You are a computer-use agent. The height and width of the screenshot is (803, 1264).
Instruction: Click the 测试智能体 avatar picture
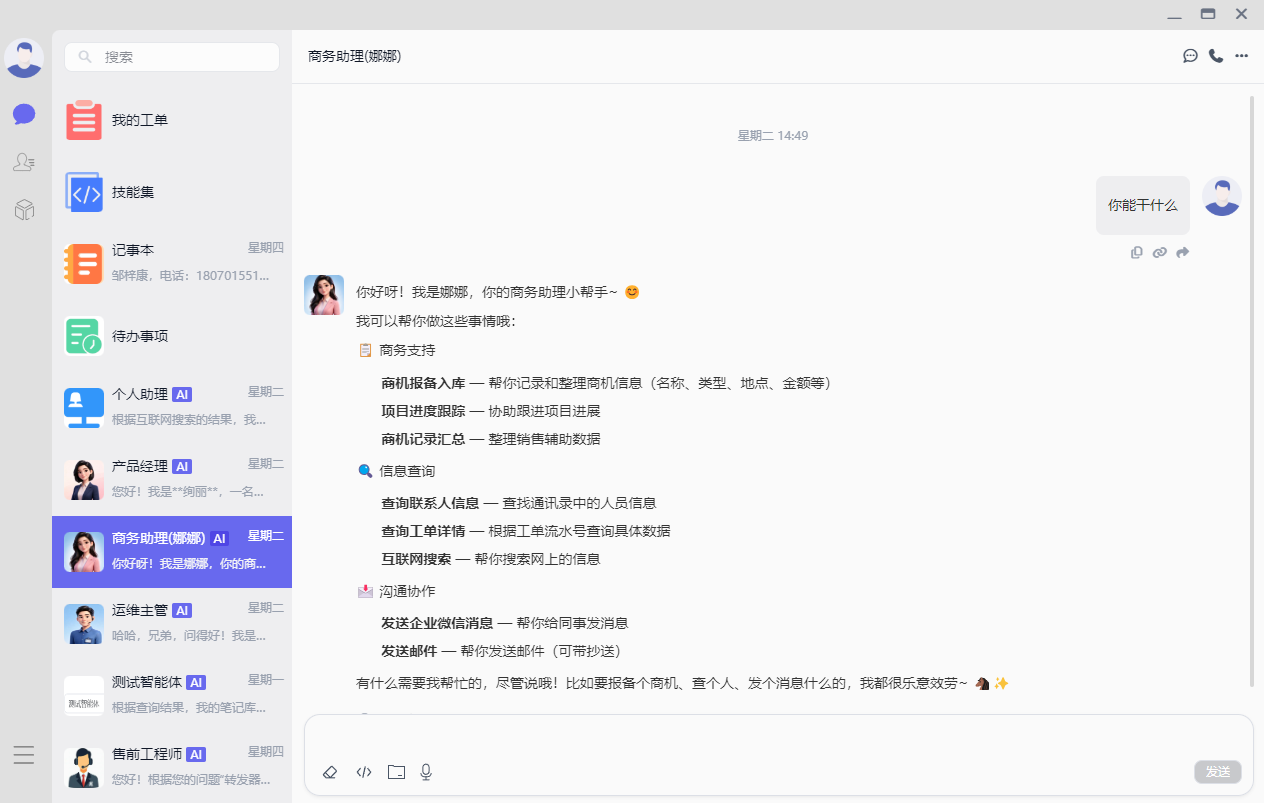click(x=84, y=696)
